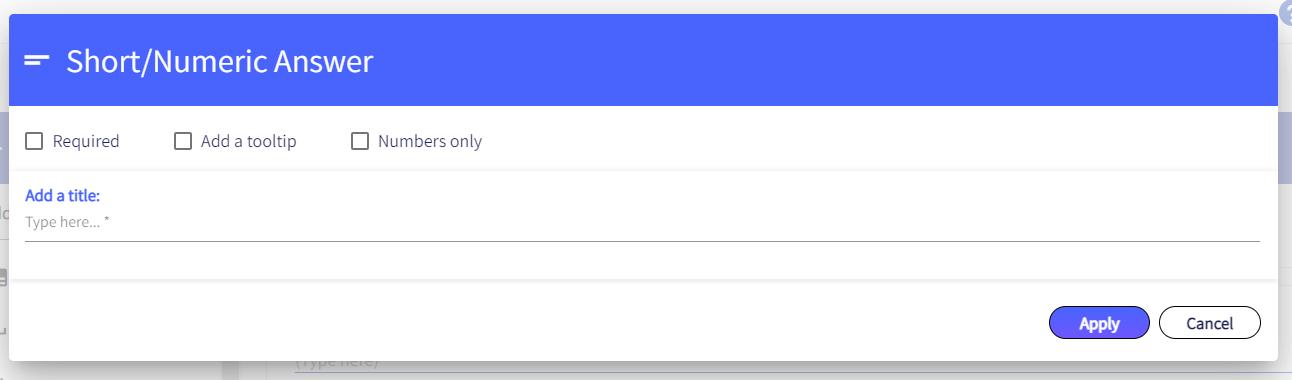
Task: Click the Add a tooltip label
Action: [x=249, y=141]
